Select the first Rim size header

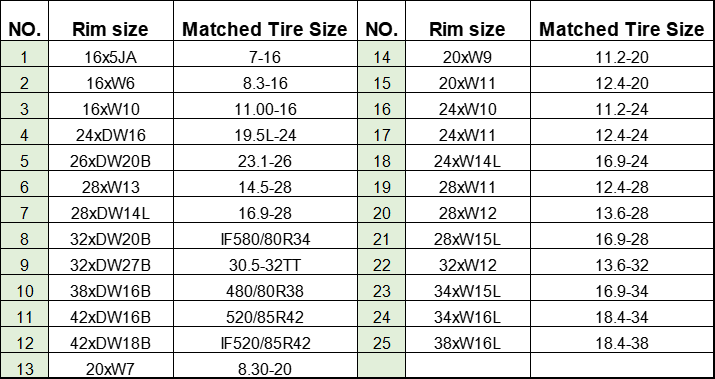coord(111,21)
